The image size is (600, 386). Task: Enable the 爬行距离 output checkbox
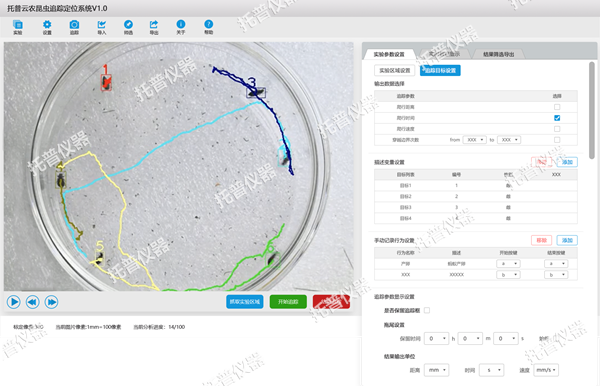(557, 107)
